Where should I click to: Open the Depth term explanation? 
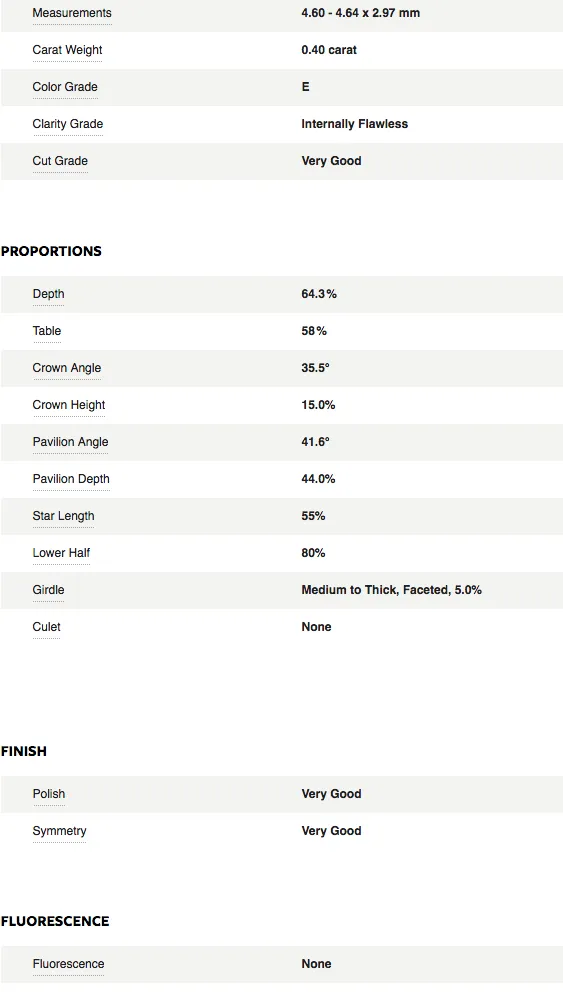(x=48, y=293)
